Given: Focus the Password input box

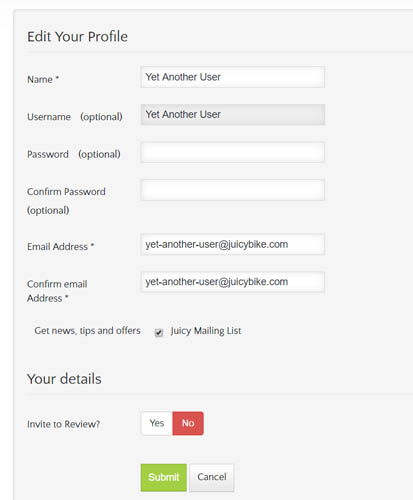Looking at the screenshot, I should [x=233, y=152].
